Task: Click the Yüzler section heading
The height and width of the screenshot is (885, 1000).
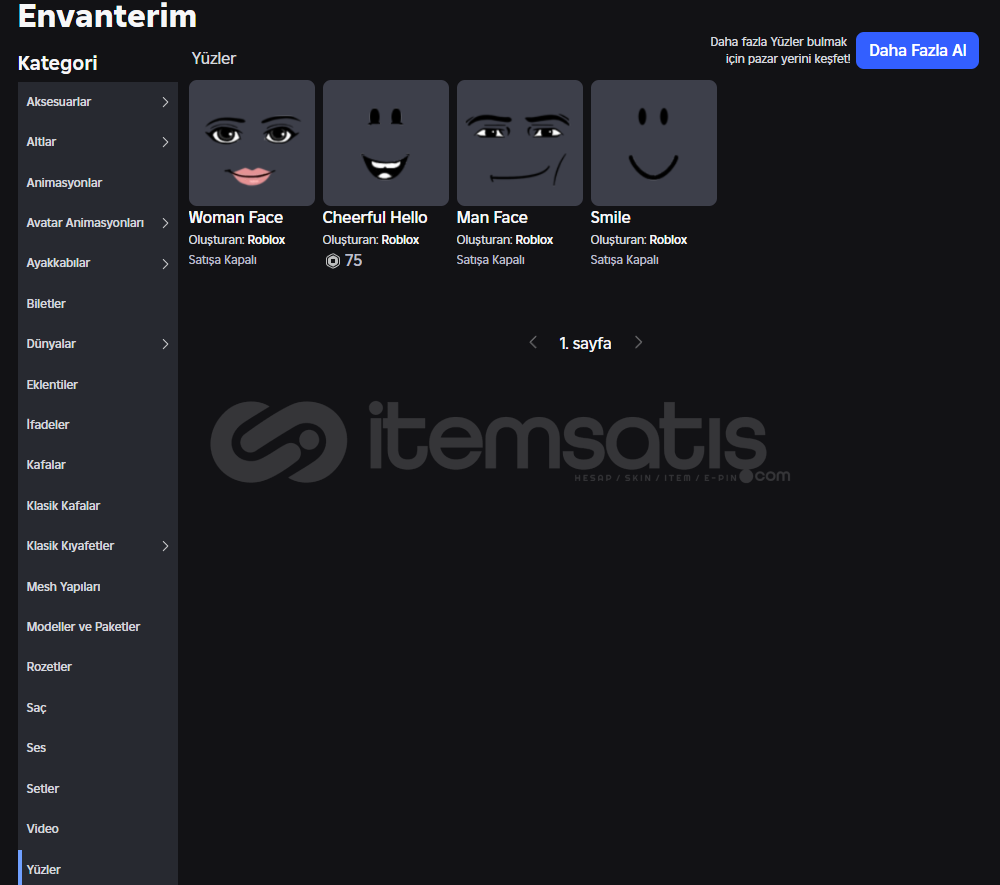Action: tap(214, 58)
